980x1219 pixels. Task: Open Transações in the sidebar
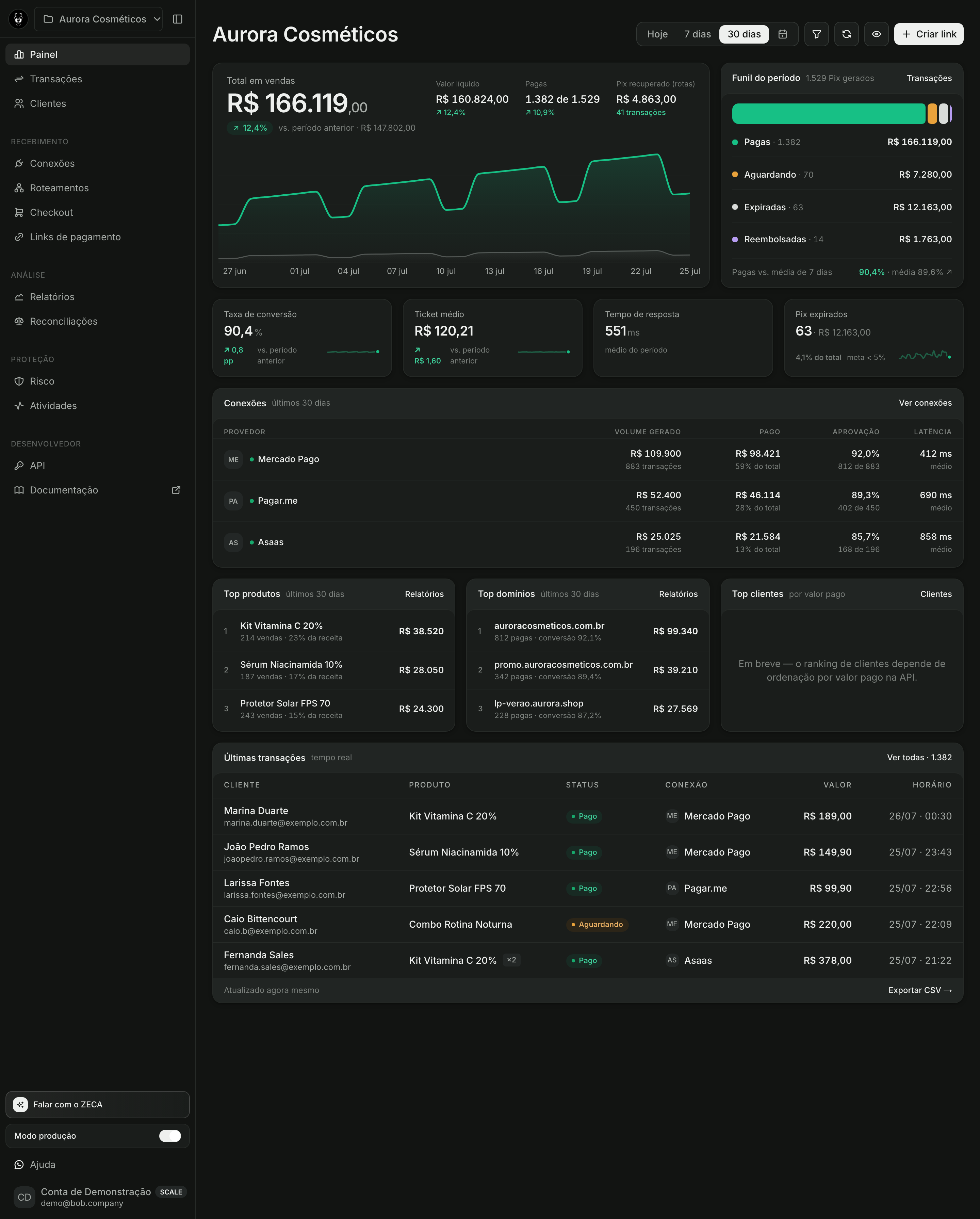[x=98, y=79]
